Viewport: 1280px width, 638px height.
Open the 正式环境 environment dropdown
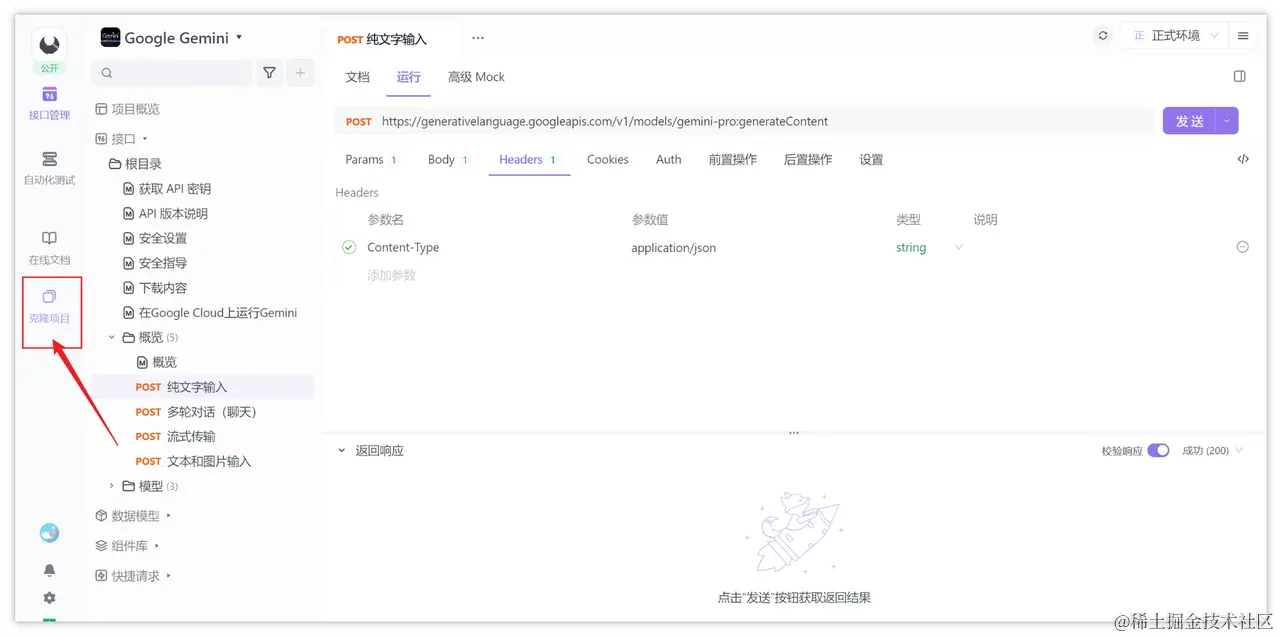click(1175, 34)
